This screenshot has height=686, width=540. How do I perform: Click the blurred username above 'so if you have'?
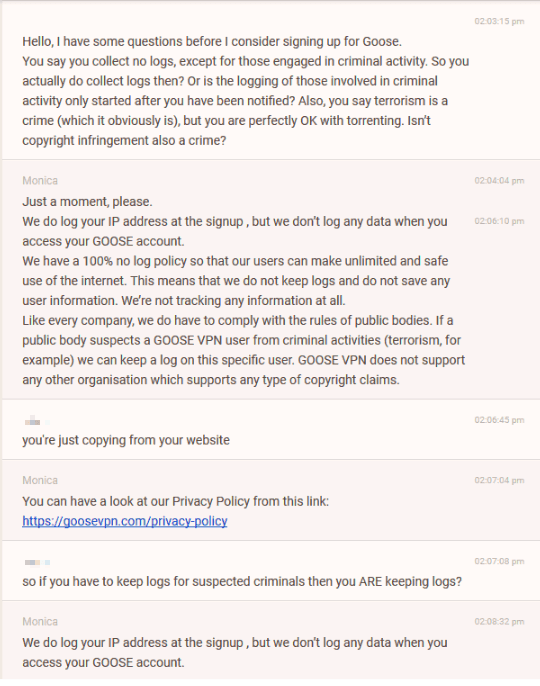click(37, 562)
